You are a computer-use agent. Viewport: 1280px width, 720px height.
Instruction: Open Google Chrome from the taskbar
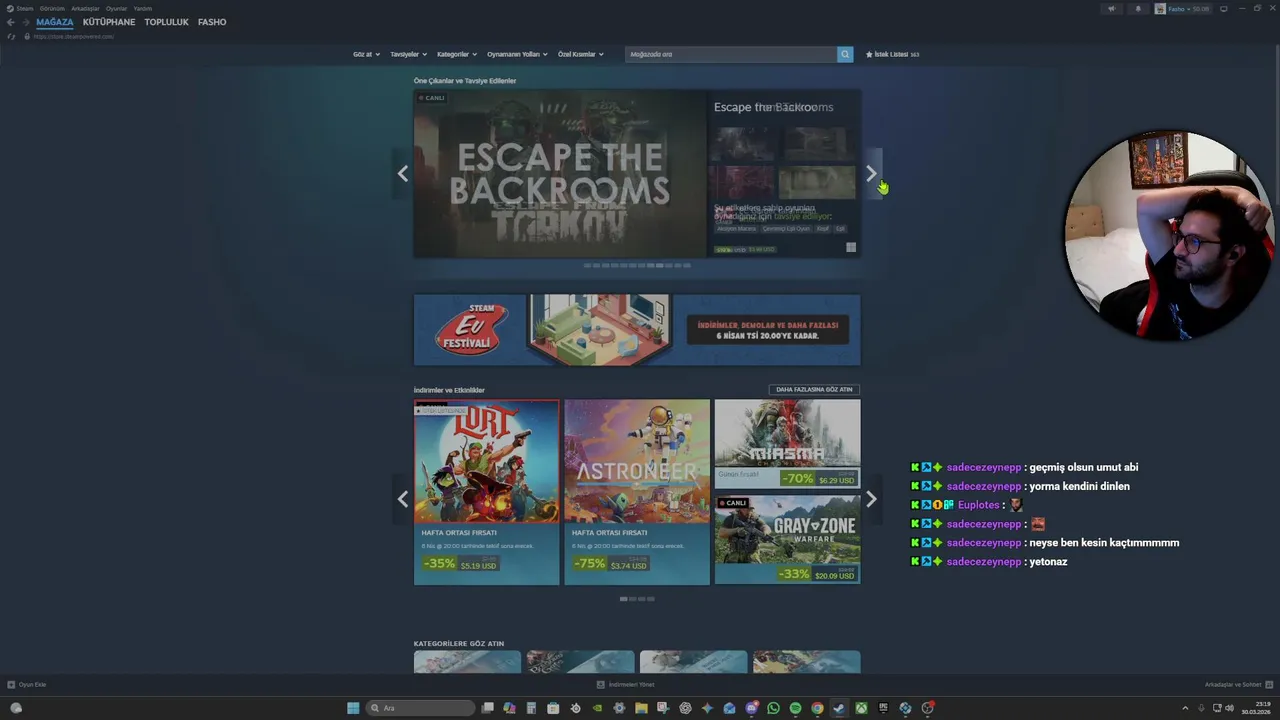tap(817, 708)
